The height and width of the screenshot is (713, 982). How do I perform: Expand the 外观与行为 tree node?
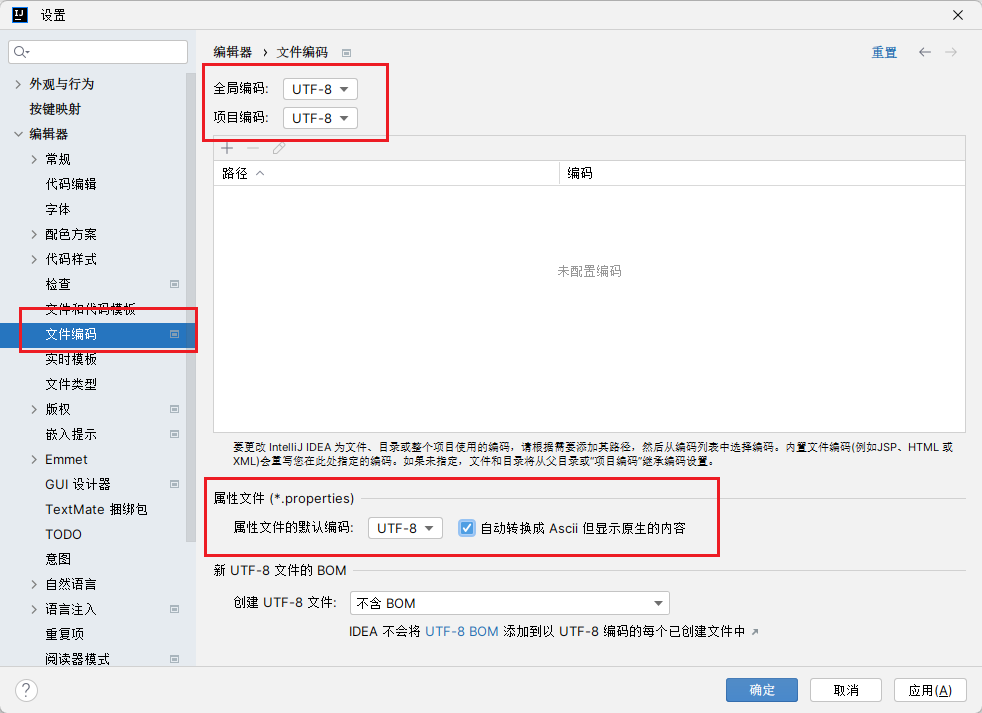[x=18, y=84]
